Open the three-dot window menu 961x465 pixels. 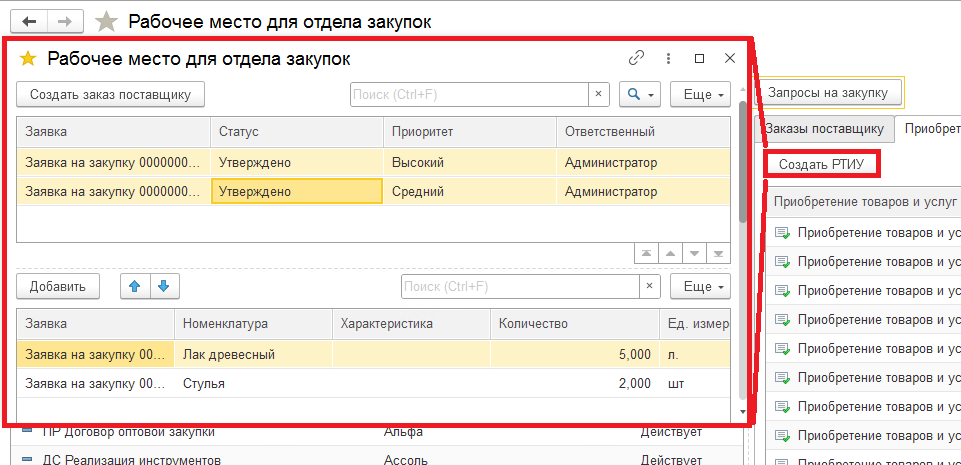pos(668,58)
